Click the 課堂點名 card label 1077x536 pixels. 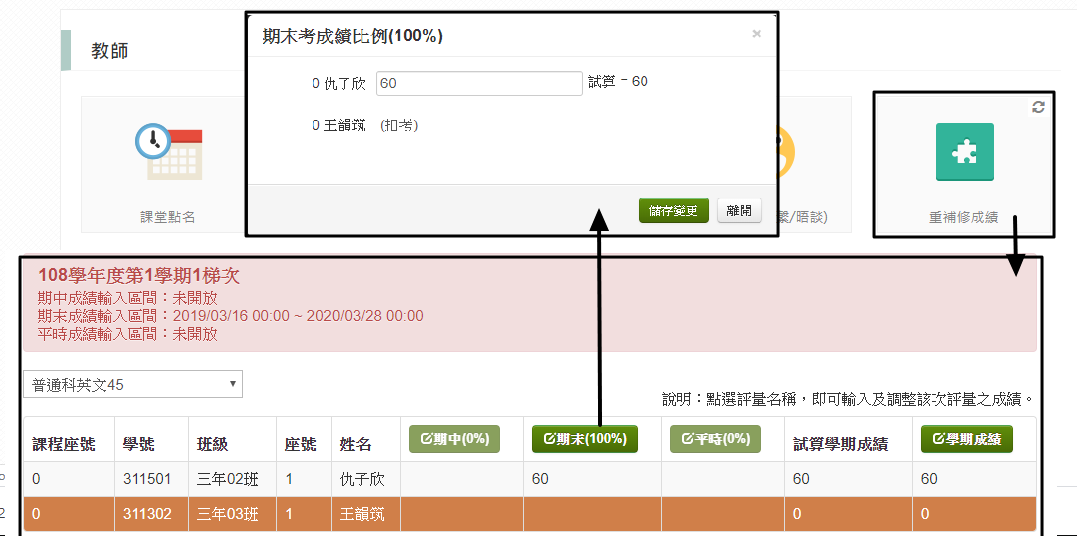tap(168, 217)
